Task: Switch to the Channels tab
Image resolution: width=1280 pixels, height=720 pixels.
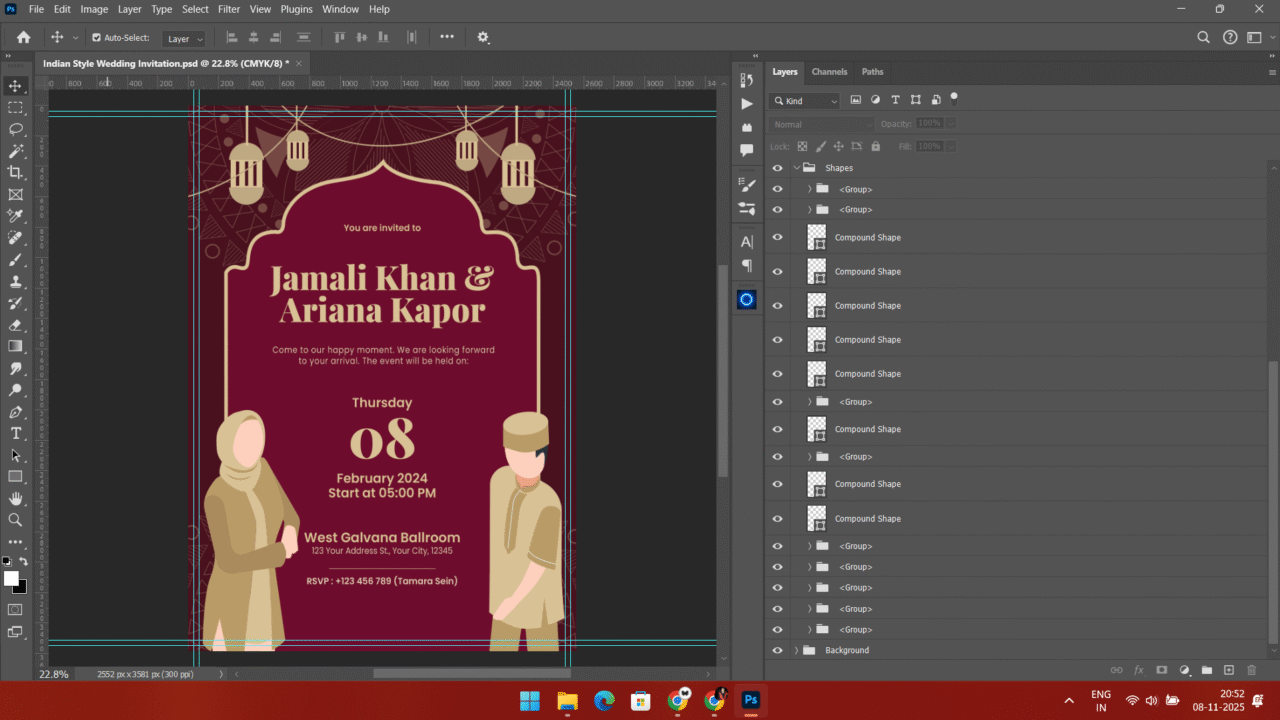Action: coord(829,72)
